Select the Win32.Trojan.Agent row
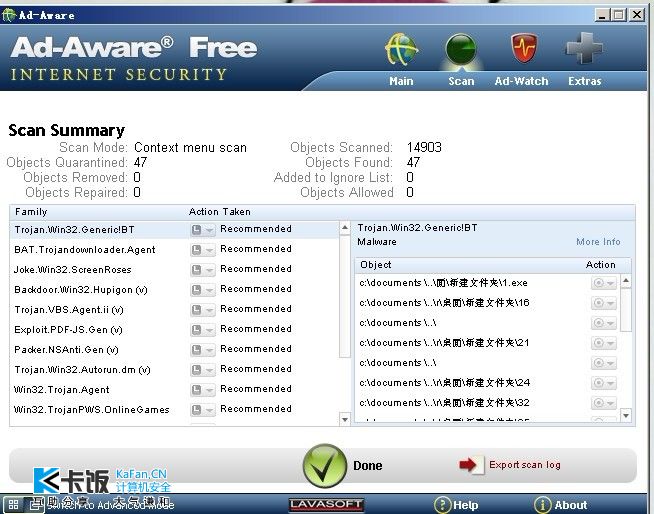654x514 pixels. [174, 390]
